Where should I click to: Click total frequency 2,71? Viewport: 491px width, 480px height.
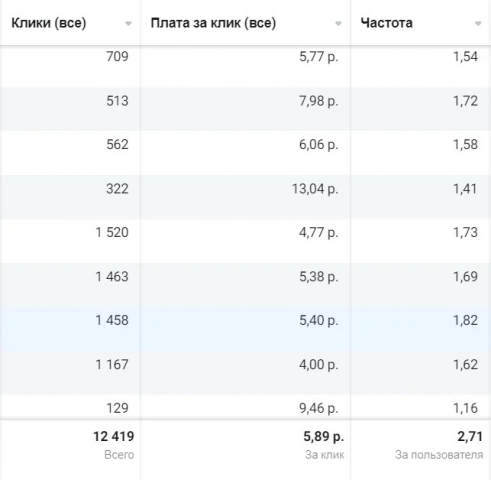click(470, 436)
